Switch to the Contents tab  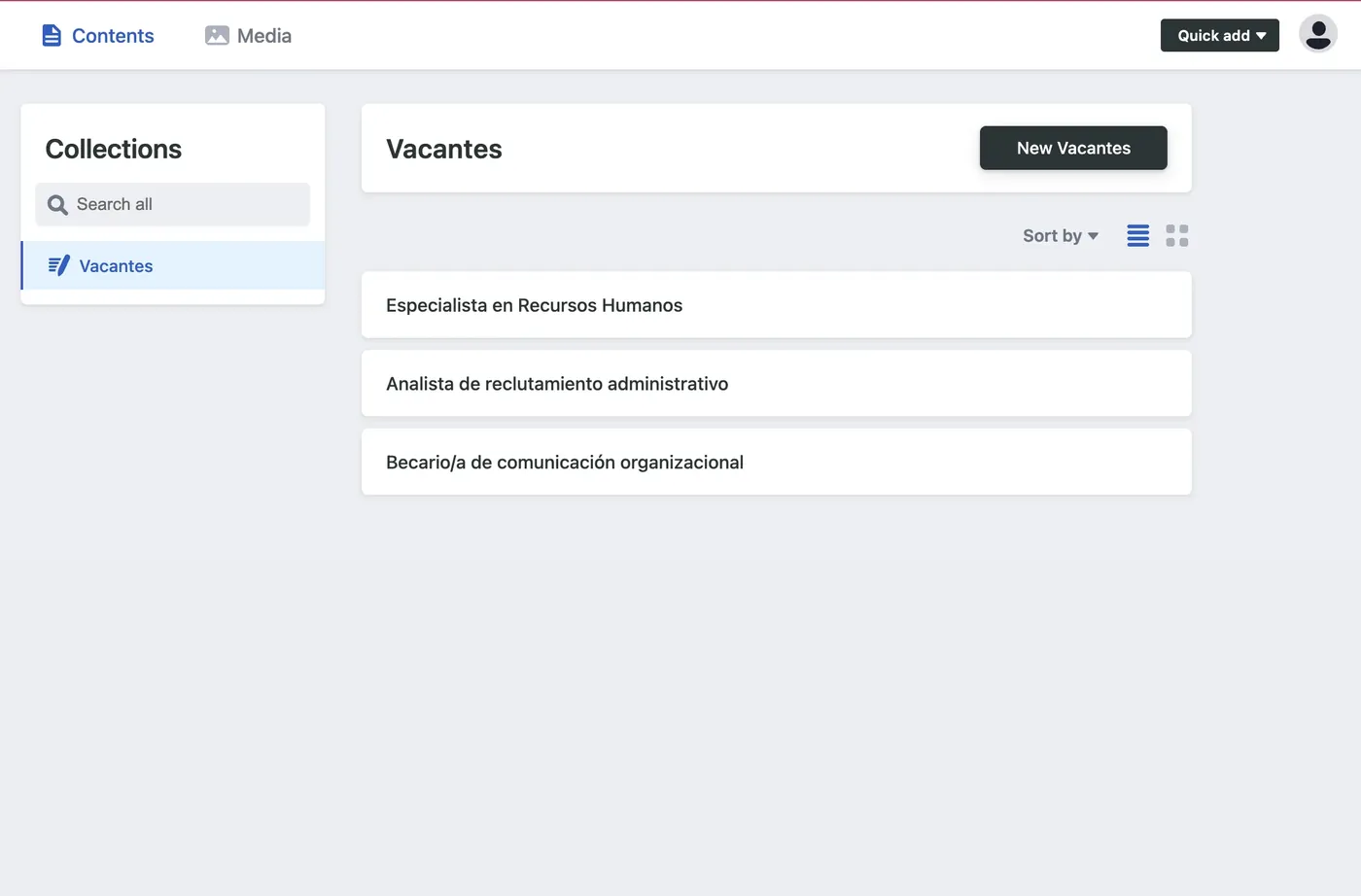[x=97, y=35]
